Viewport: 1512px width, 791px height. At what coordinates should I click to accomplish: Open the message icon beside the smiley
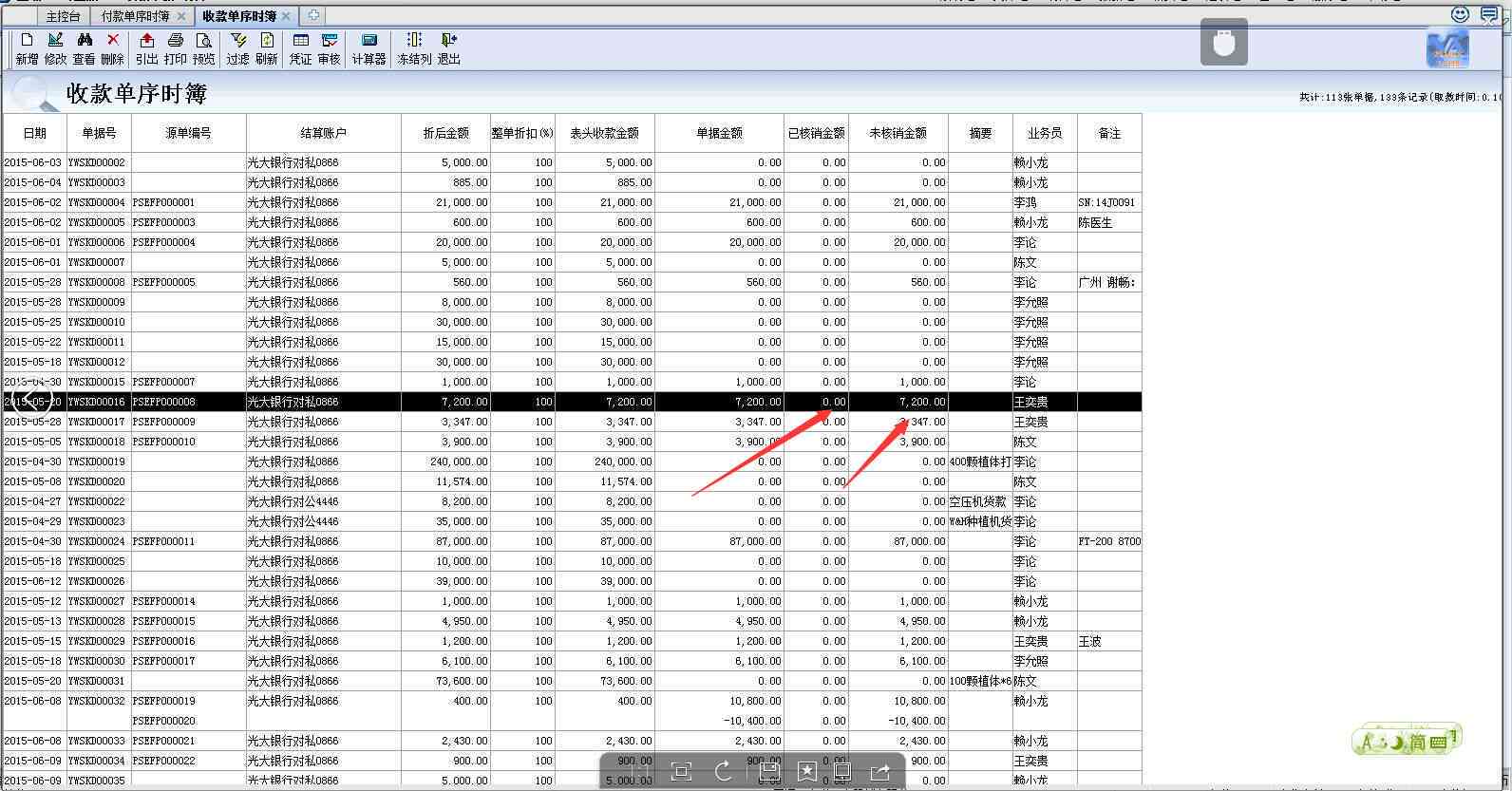1488,14
